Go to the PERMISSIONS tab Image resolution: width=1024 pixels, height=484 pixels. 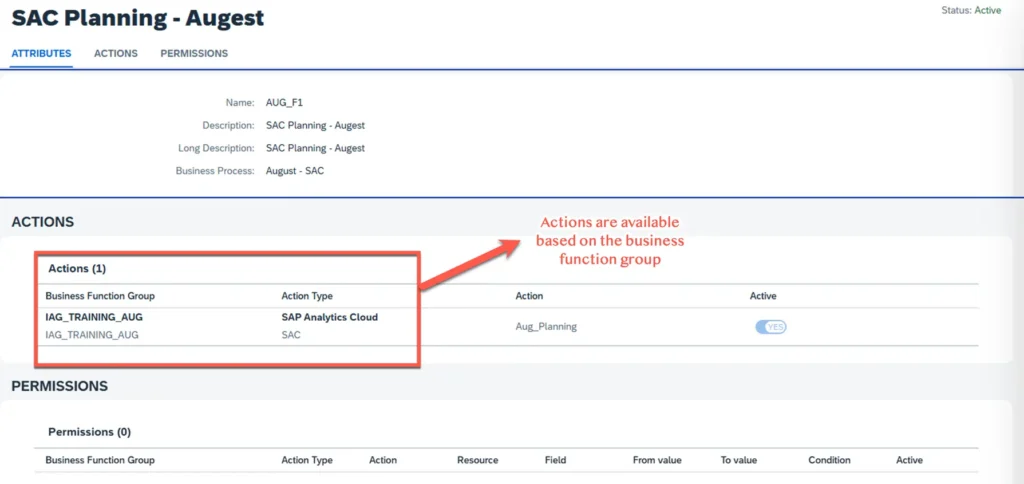click(x=194, y=53)
